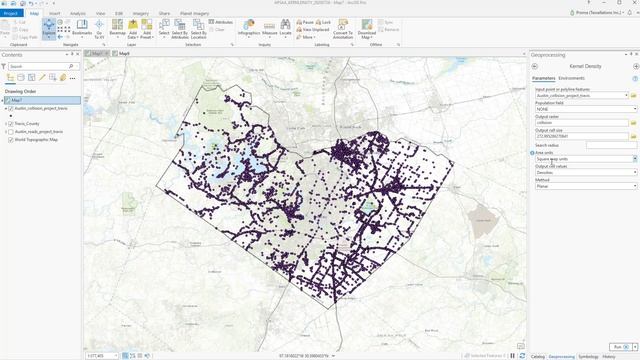
Task: Browse for input features folder icon
Action: point(633,96)
